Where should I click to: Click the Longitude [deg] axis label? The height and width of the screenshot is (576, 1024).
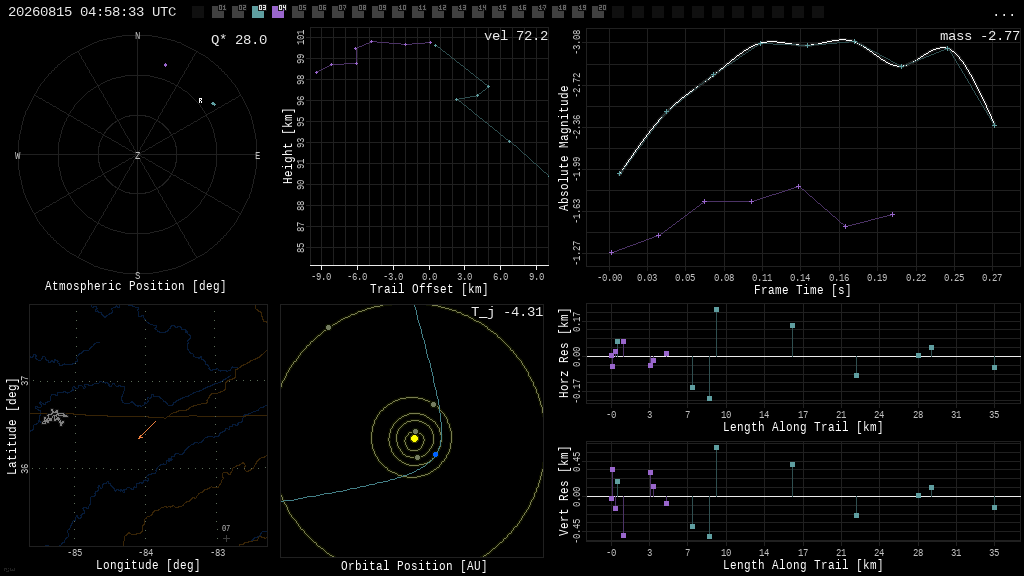pos(148,564)
